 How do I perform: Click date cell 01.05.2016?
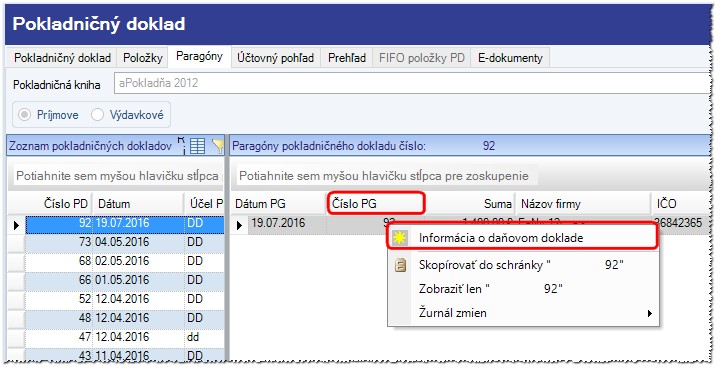coord(138,280)
